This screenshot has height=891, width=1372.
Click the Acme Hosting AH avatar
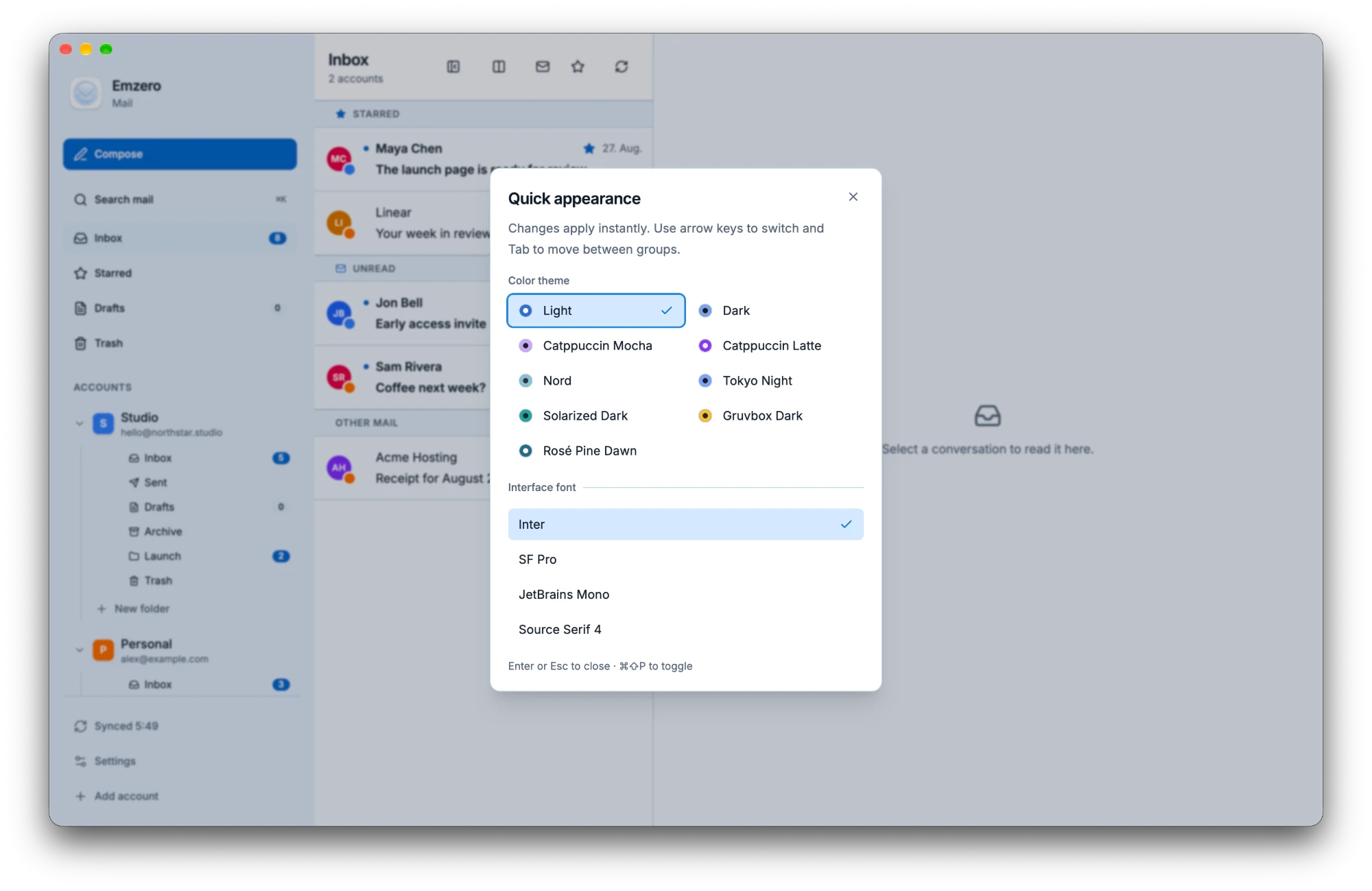[339, 468]
